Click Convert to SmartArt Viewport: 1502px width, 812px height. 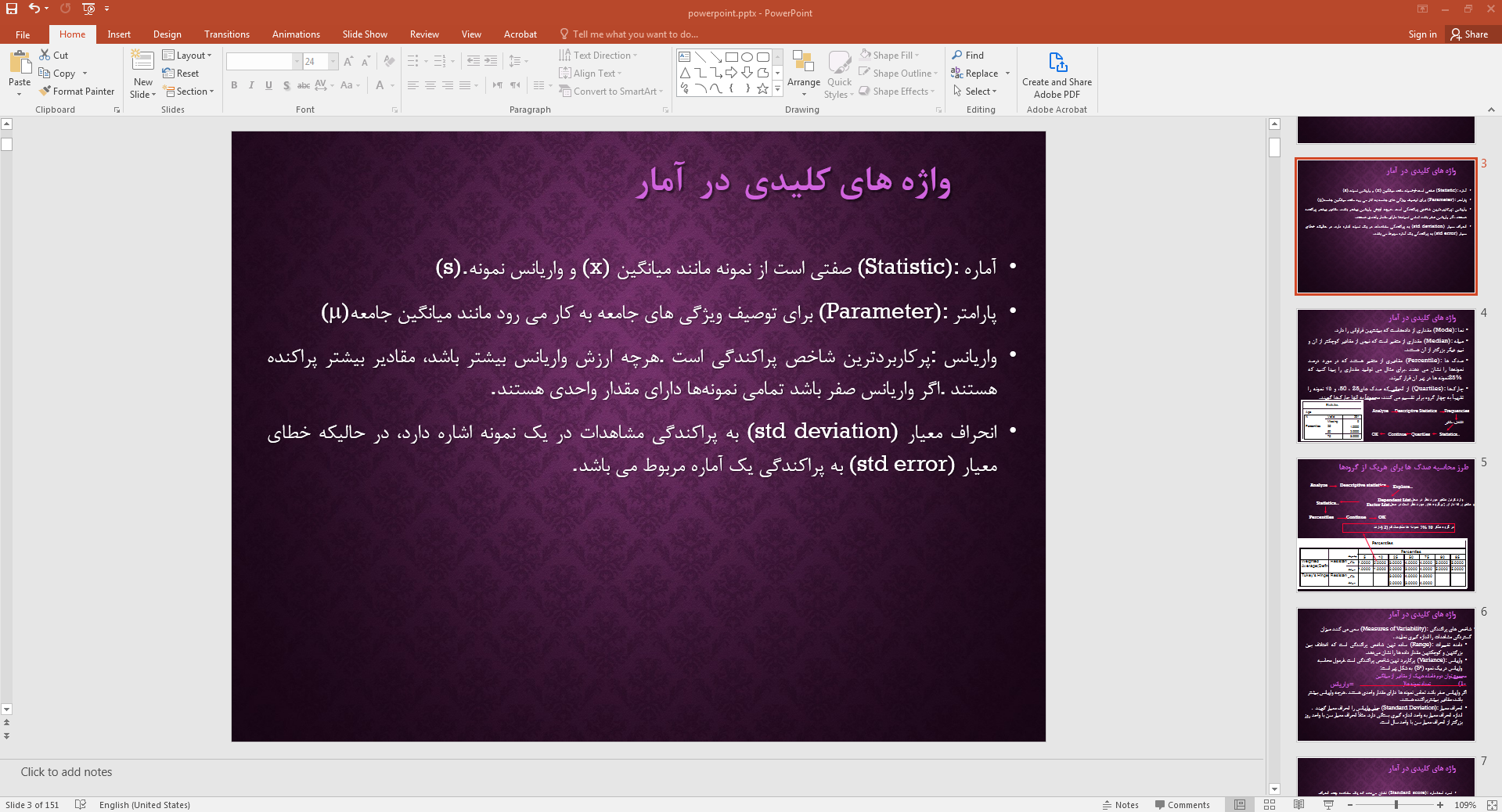[611, 91]
